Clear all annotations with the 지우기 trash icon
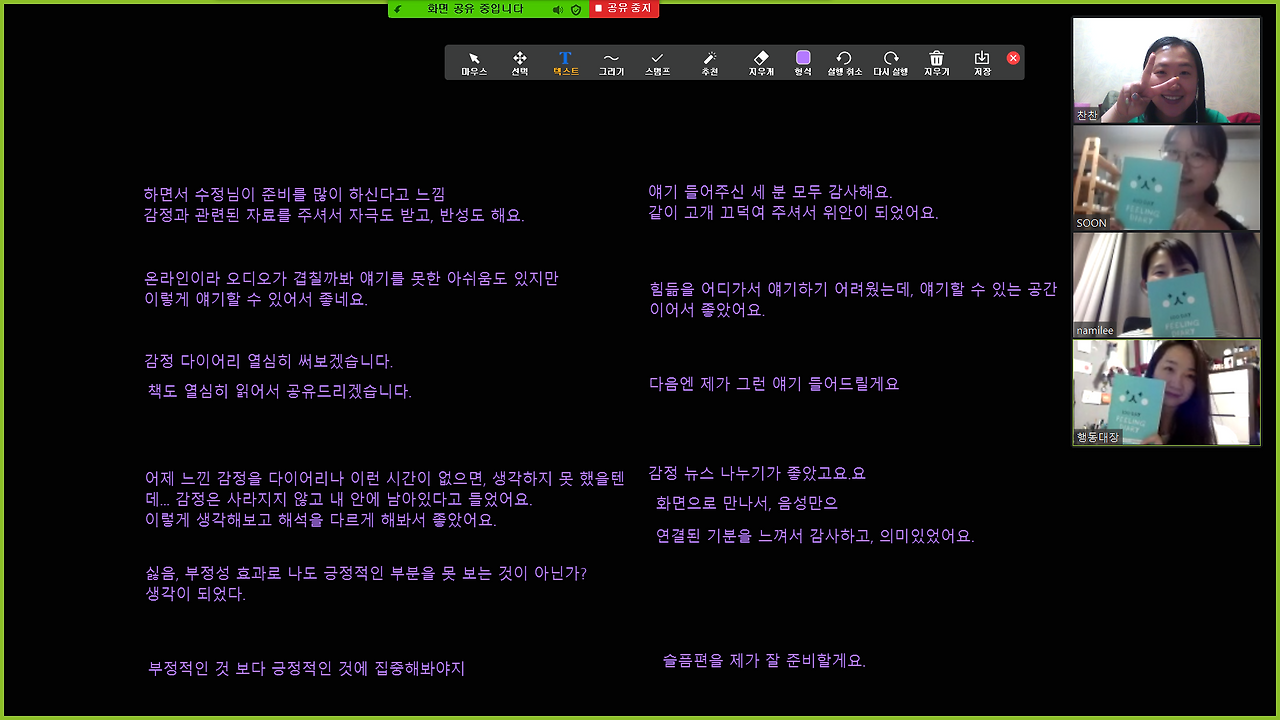 pos(937,62)
